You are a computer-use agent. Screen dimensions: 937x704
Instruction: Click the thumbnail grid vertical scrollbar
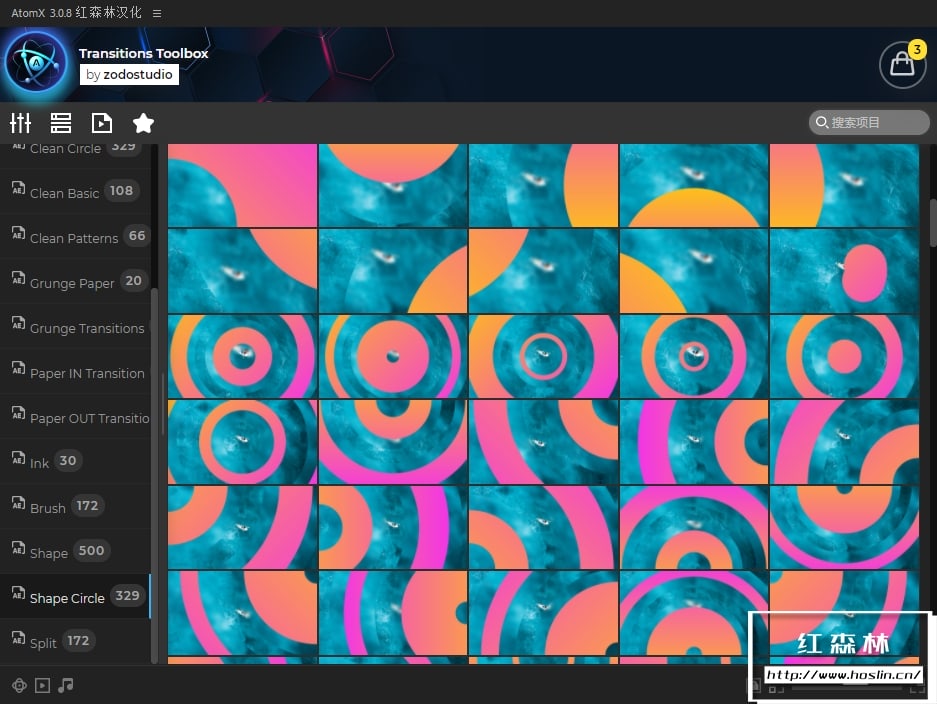[x=933, y=222]
